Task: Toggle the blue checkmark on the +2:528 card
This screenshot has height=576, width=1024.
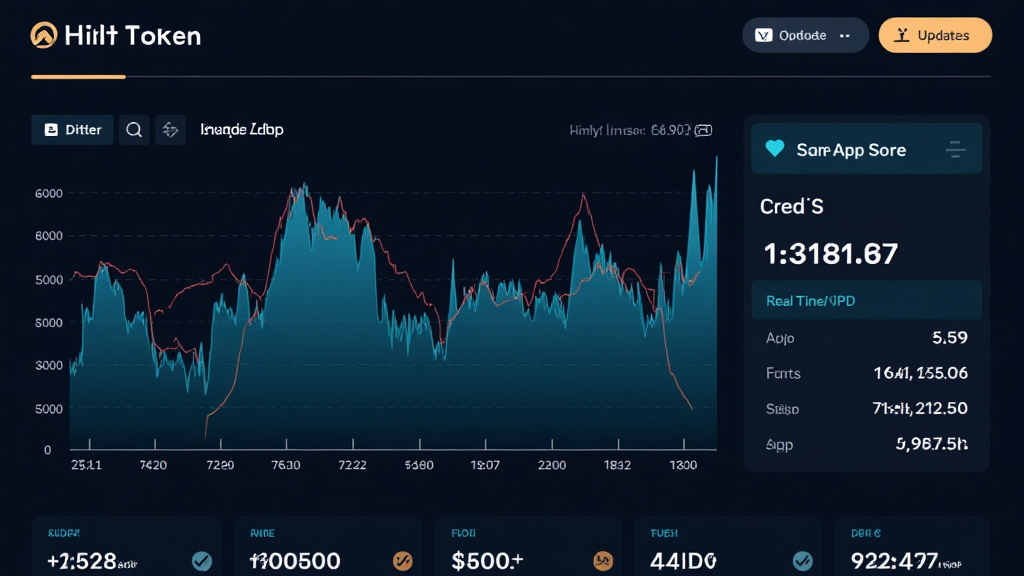Action: pyautogui.click(x=201, y=560)
